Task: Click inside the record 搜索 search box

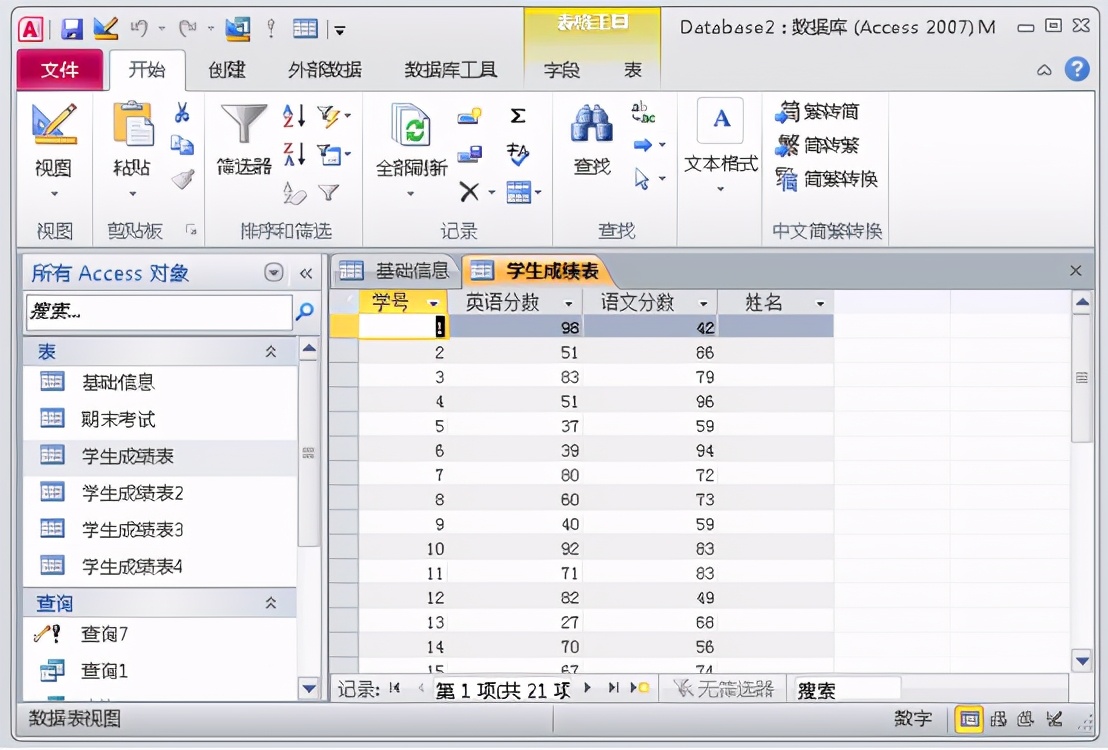Action: click(x=845, y=688)
